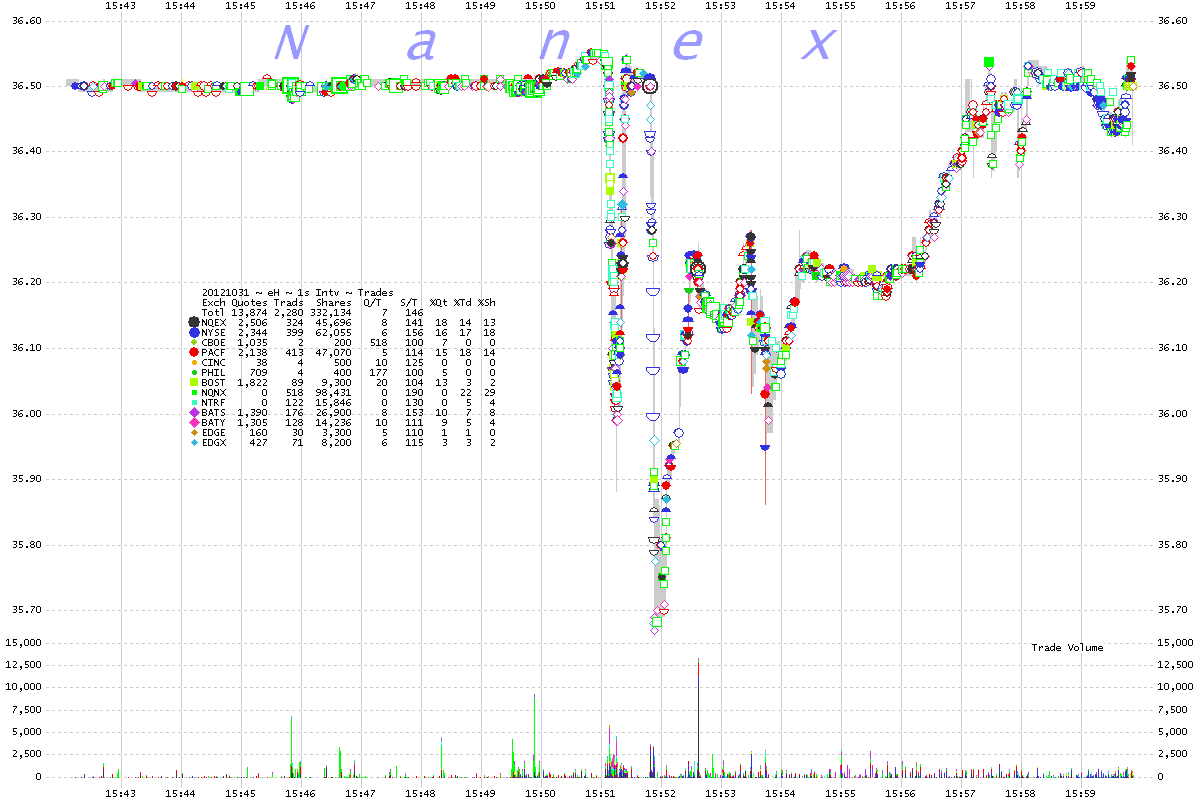Click "15:55" on the top time axis
This screenshot has width=1200, height=800.
point(840,6)
